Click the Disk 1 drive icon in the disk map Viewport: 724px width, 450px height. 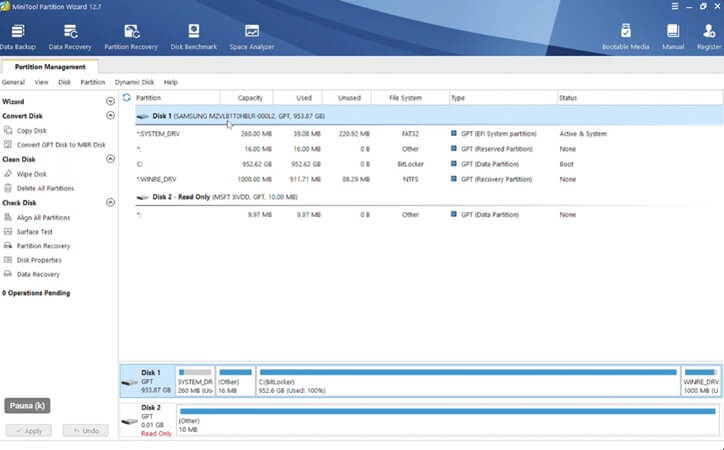point(129,383)
